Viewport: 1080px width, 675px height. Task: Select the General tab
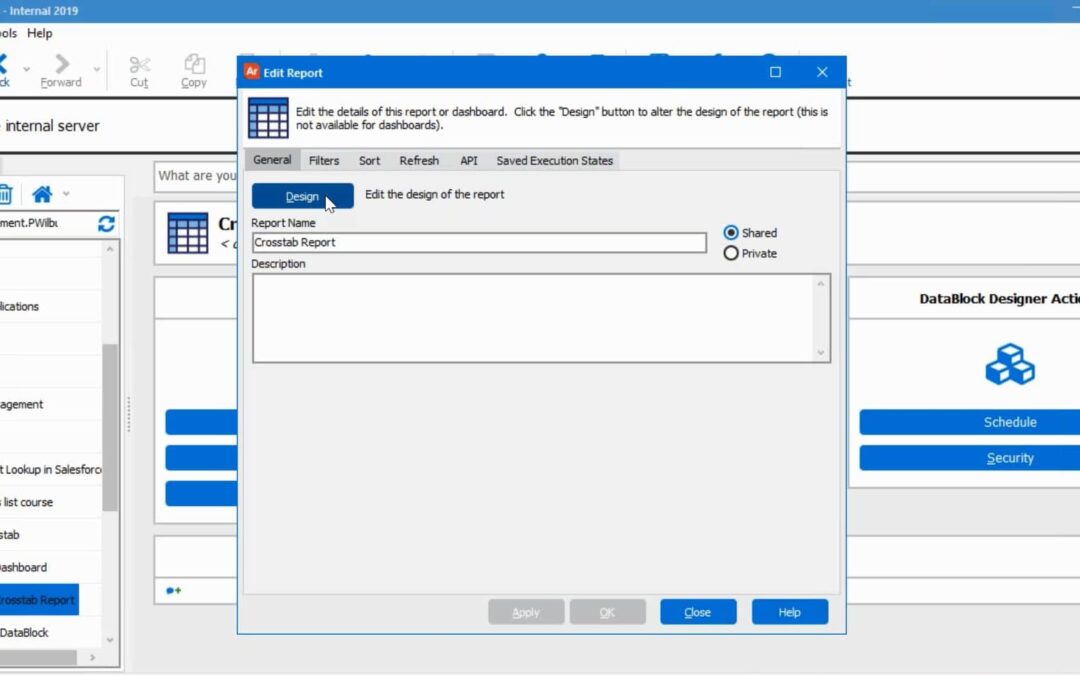(x=272, y=160)
